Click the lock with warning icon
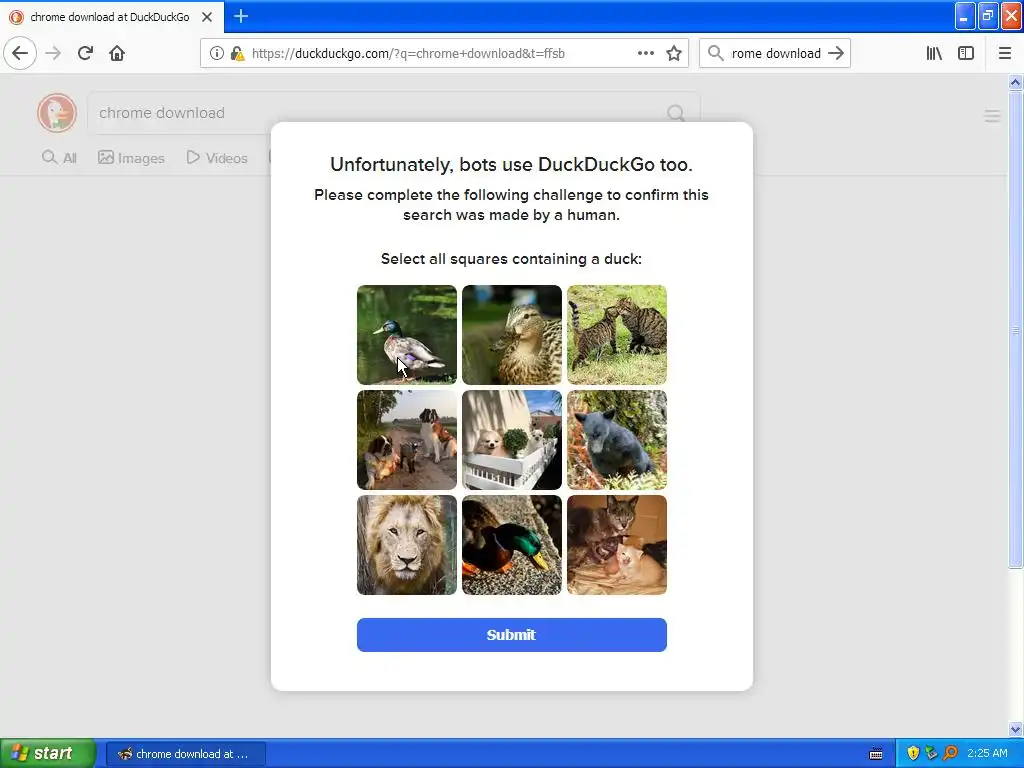The width and height of the screenshot is (1024, 768). pos(237,53)
